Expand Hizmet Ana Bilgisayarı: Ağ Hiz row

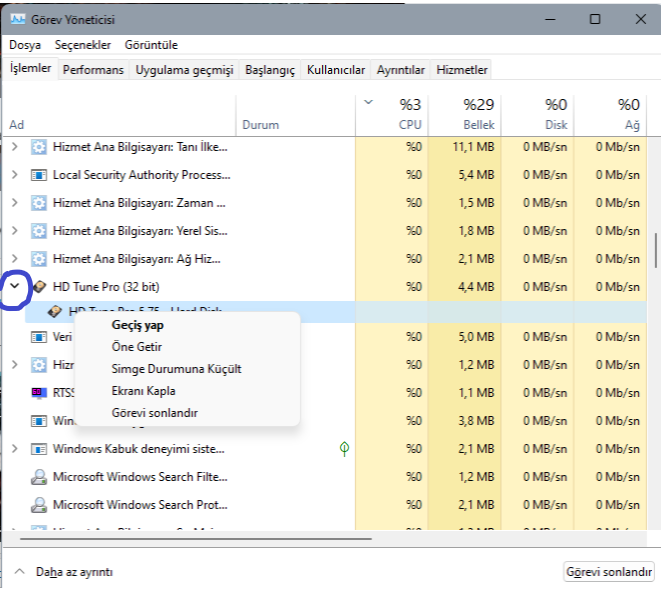pyautogui.click(x=15, y=259)
